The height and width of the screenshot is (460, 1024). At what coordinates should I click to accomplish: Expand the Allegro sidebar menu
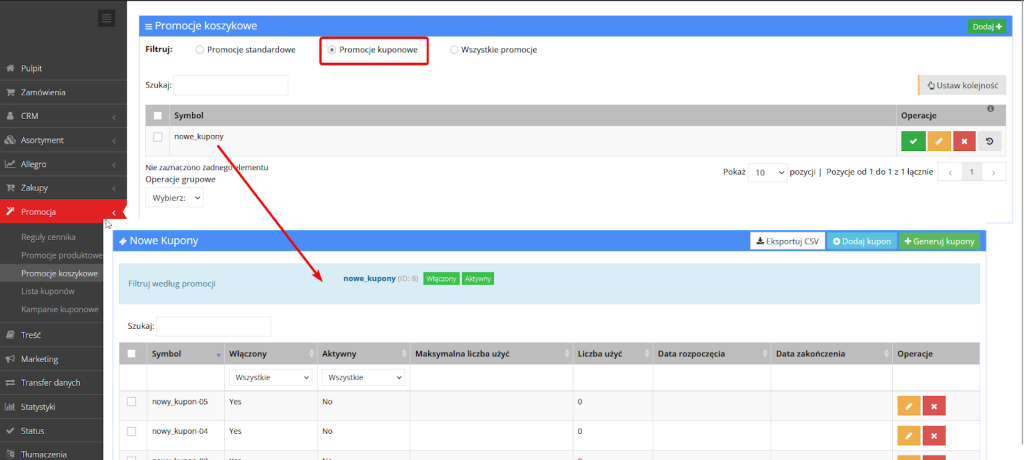pos(114,165)
